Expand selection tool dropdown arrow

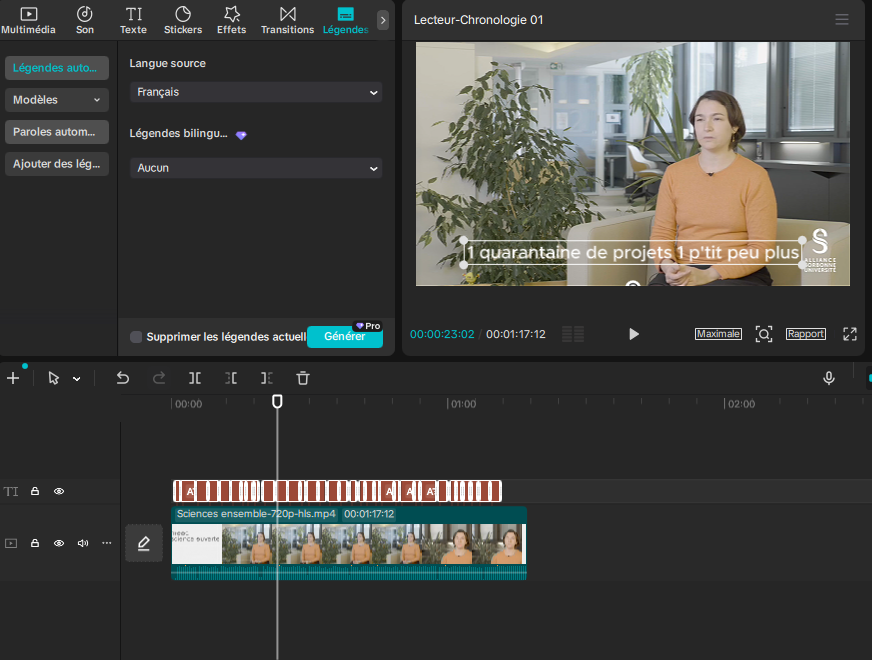click(x=77, y=379)
